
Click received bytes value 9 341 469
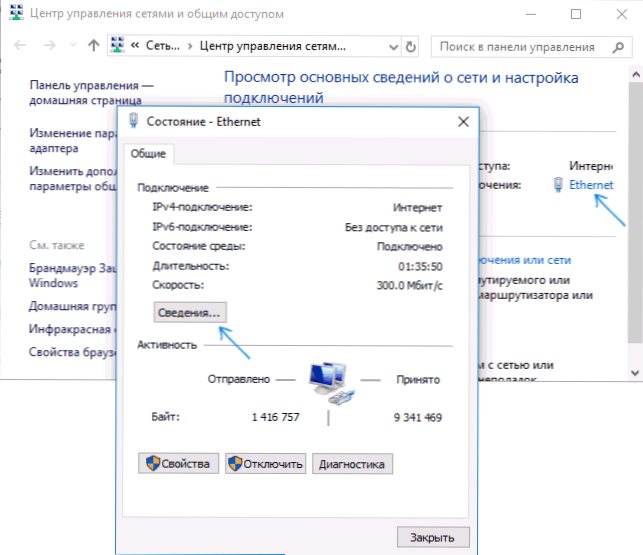click(x=418, y=418)
